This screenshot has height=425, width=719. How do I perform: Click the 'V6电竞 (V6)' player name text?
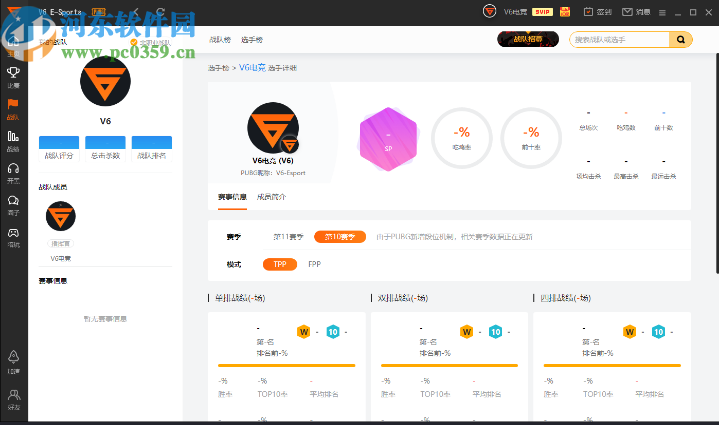click(273, 160)
